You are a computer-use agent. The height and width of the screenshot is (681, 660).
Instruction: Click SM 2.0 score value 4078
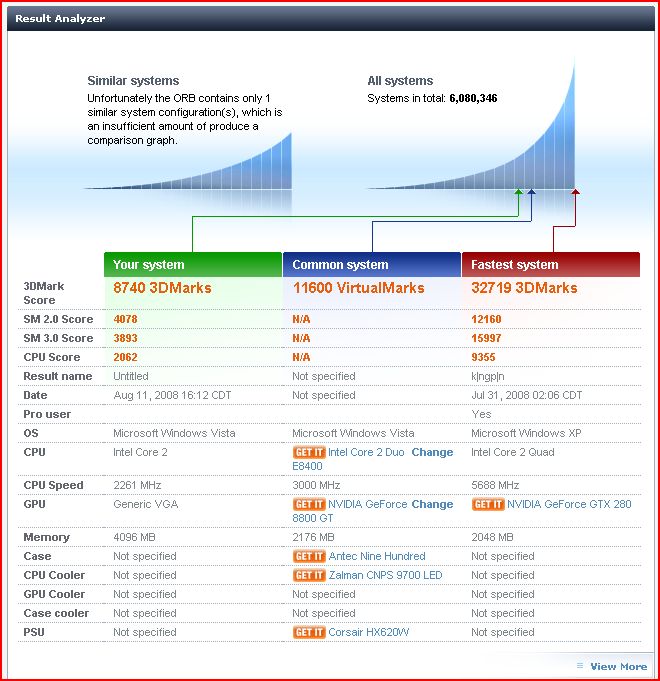pos(125,319)
